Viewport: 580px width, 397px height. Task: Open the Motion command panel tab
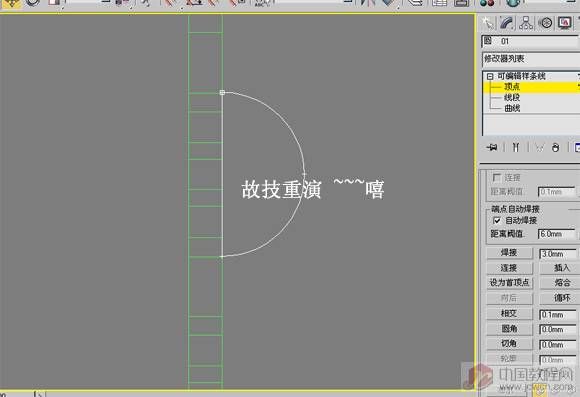[545, 23]
